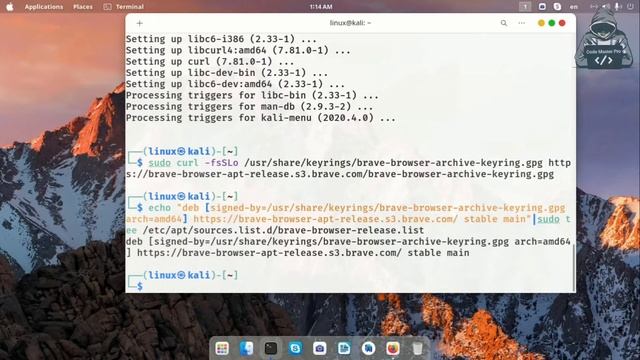Open the Finder-style file manager in dock
640x360 pixels.
pos(246,348)
